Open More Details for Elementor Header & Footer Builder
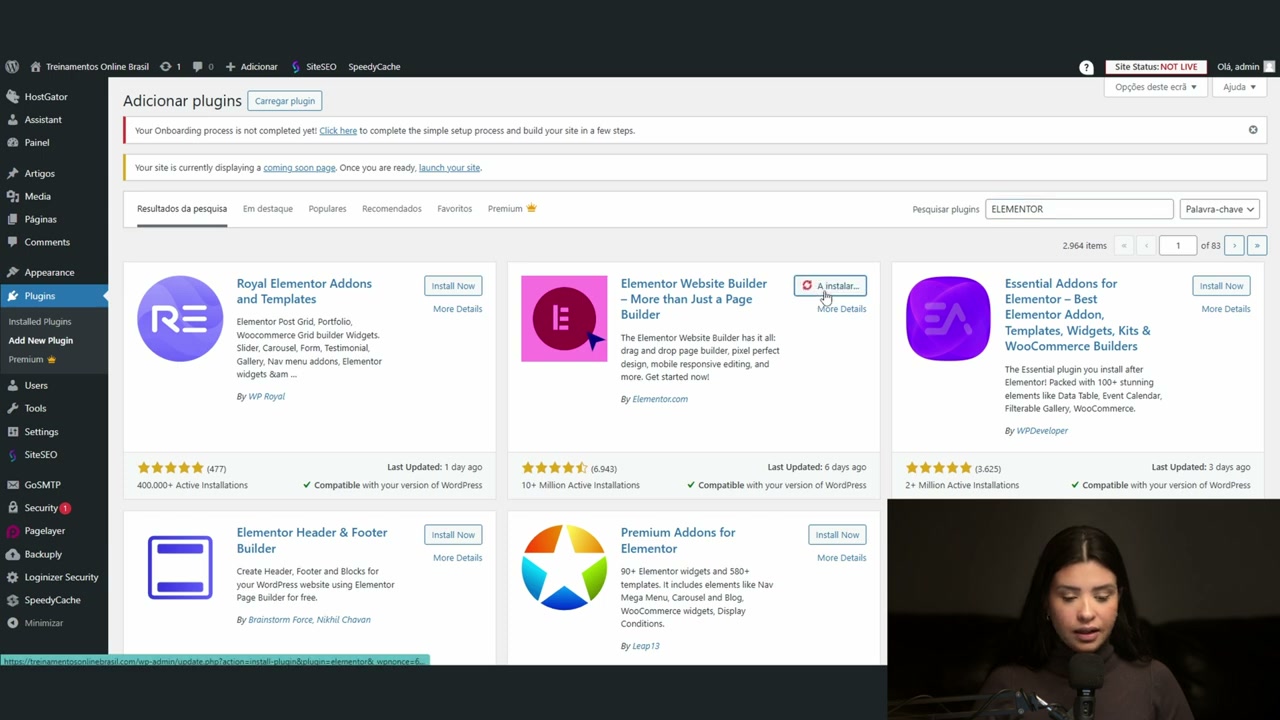The height and width of the screenshot is (720, 1280). [x=457, y=558]
